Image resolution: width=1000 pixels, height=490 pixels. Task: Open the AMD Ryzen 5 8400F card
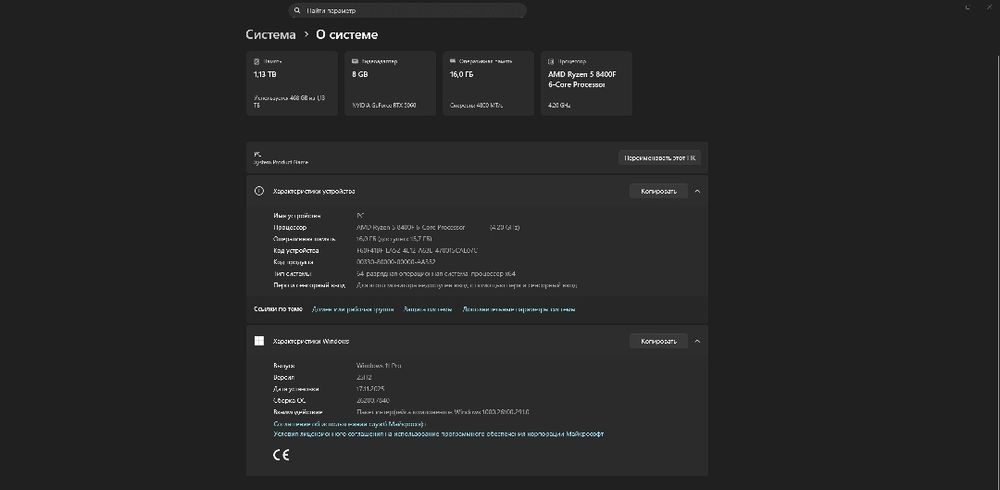(586, 84)
